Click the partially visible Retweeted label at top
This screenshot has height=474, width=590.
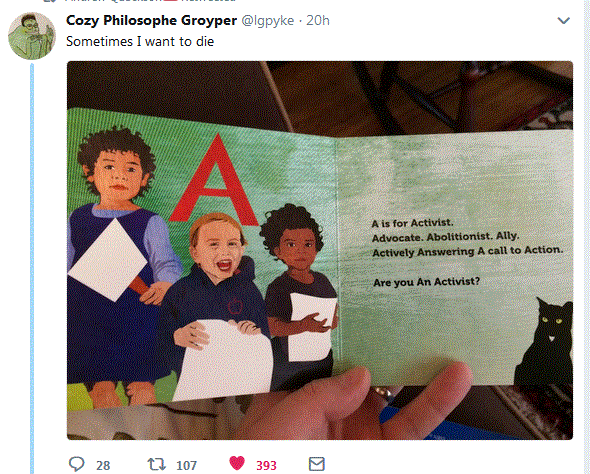point(209,1)
